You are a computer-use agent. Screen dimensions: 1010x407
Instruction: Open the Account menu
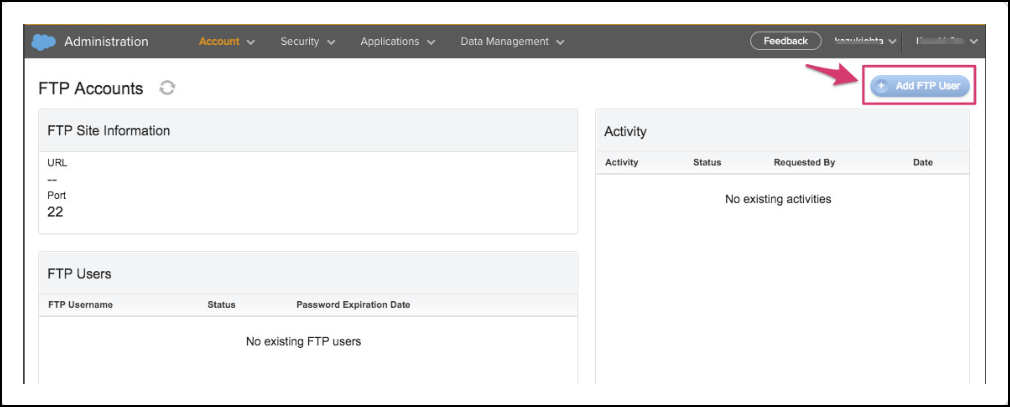(x=227, y=42)
